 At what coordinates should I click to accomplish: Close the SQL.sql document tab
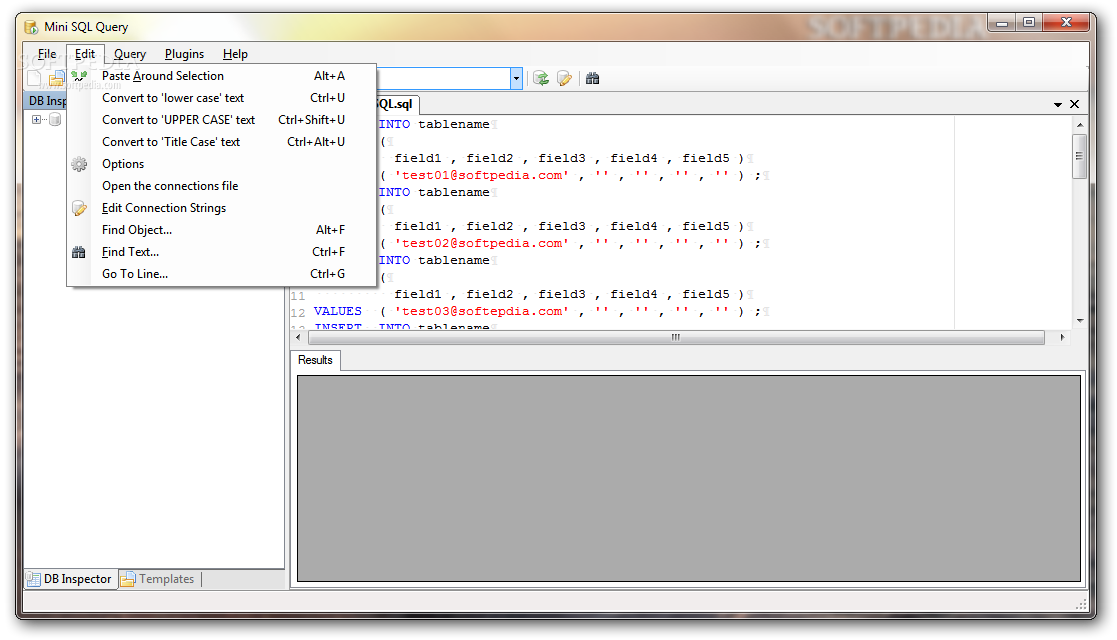[1074, 104]
